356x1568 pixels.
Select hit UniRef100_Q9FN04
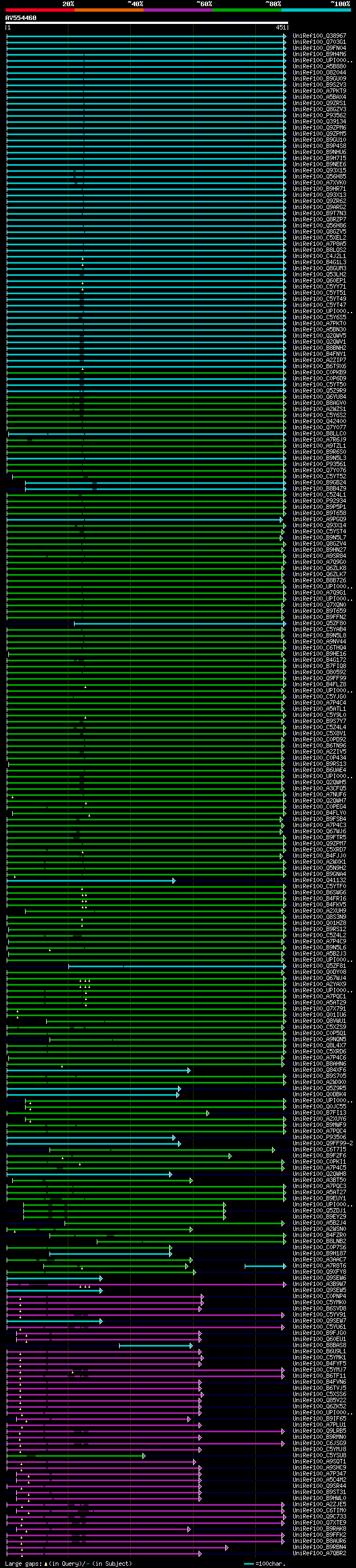pyautogui.click(x=319, y=48)
